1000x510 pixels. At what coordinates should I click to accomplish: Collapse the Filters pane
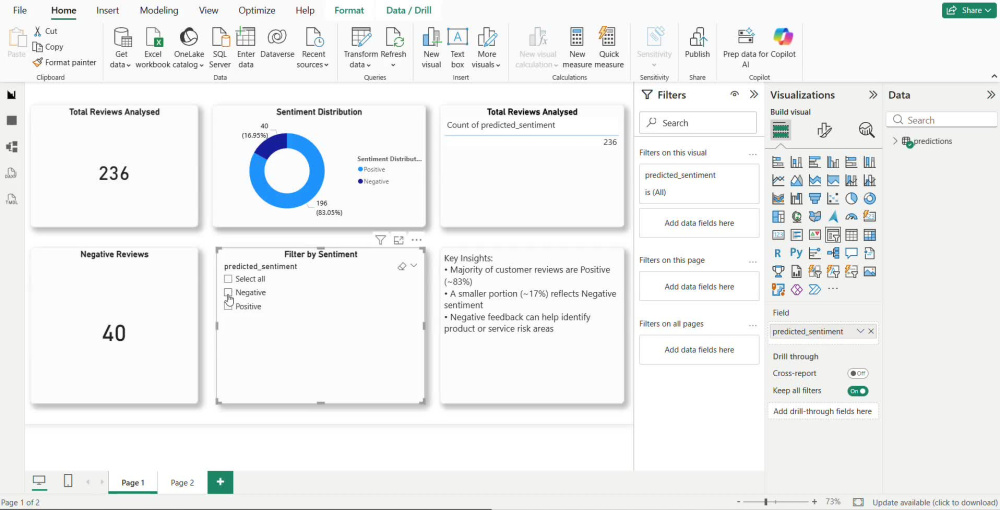coord(754,94)
